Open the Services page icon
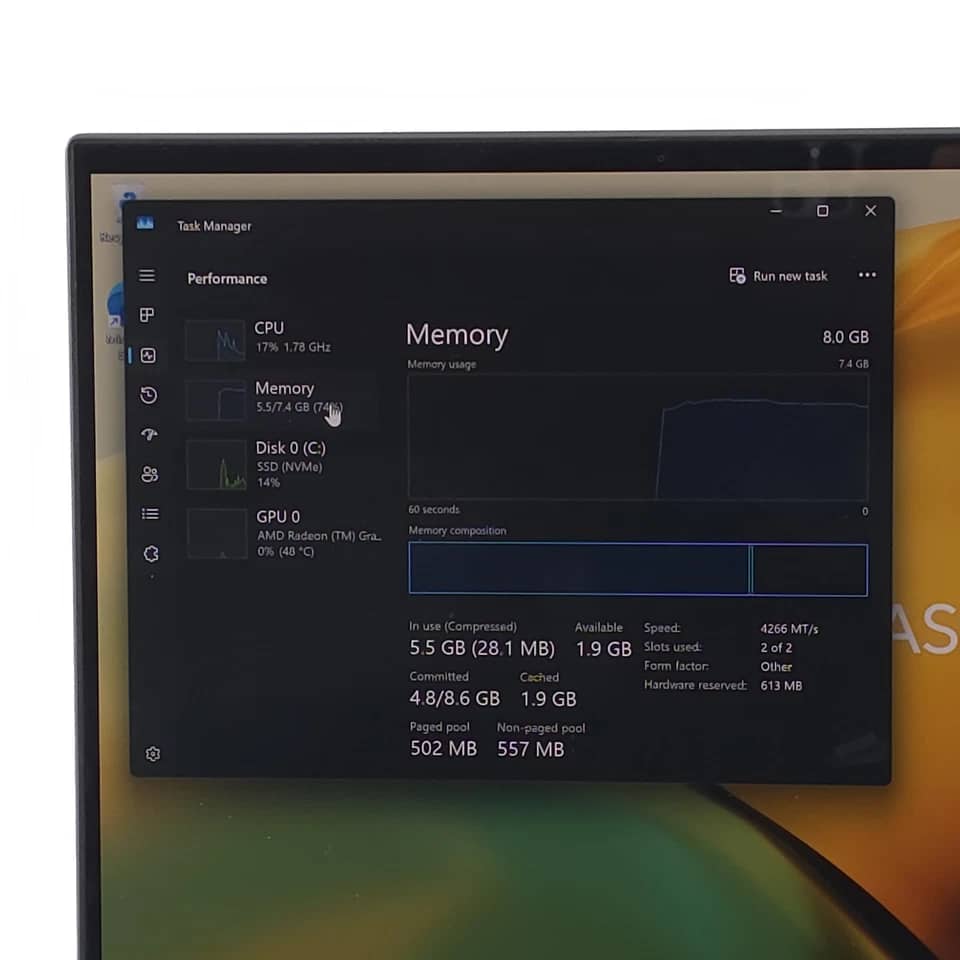This screenshot has width=960, height=960. (151, 553)
